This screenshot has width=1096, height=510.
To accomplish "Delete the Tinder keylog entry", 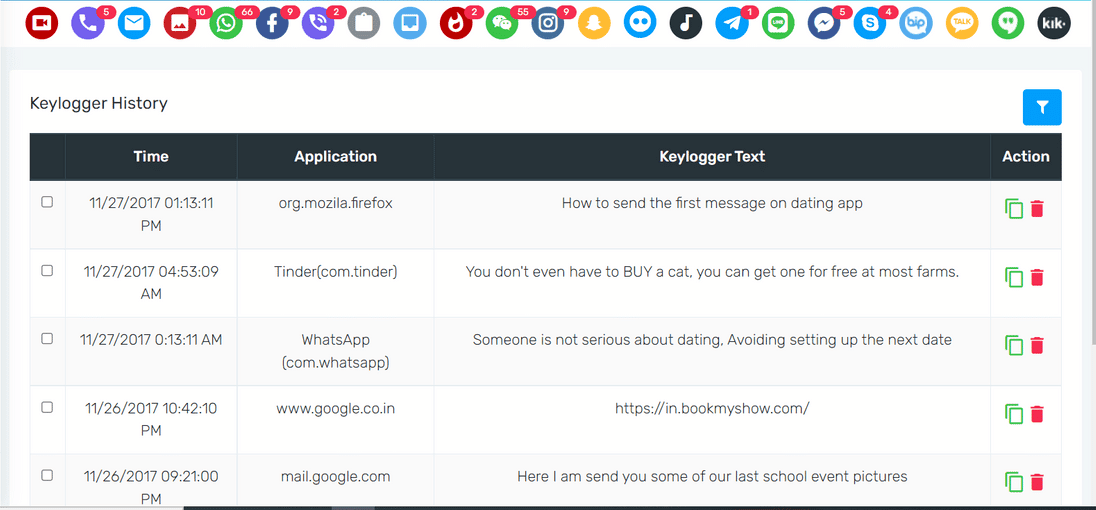I will (1037, 277).
